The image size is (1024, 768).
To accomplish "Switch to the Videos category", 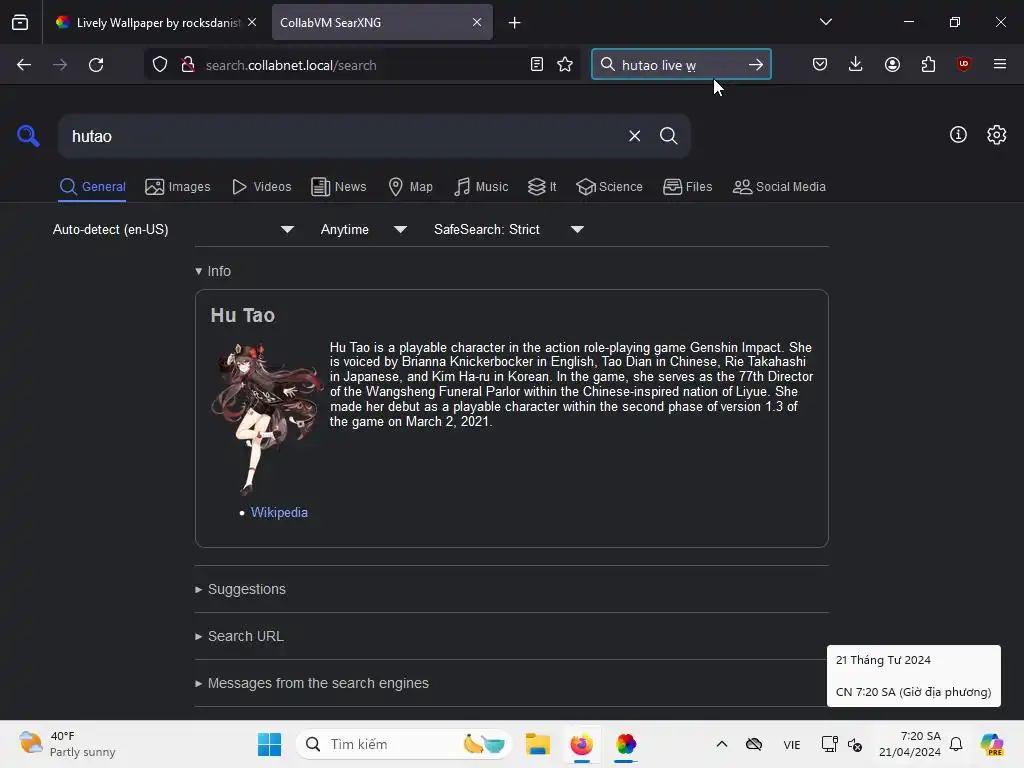I will click(x=261, y=187).
